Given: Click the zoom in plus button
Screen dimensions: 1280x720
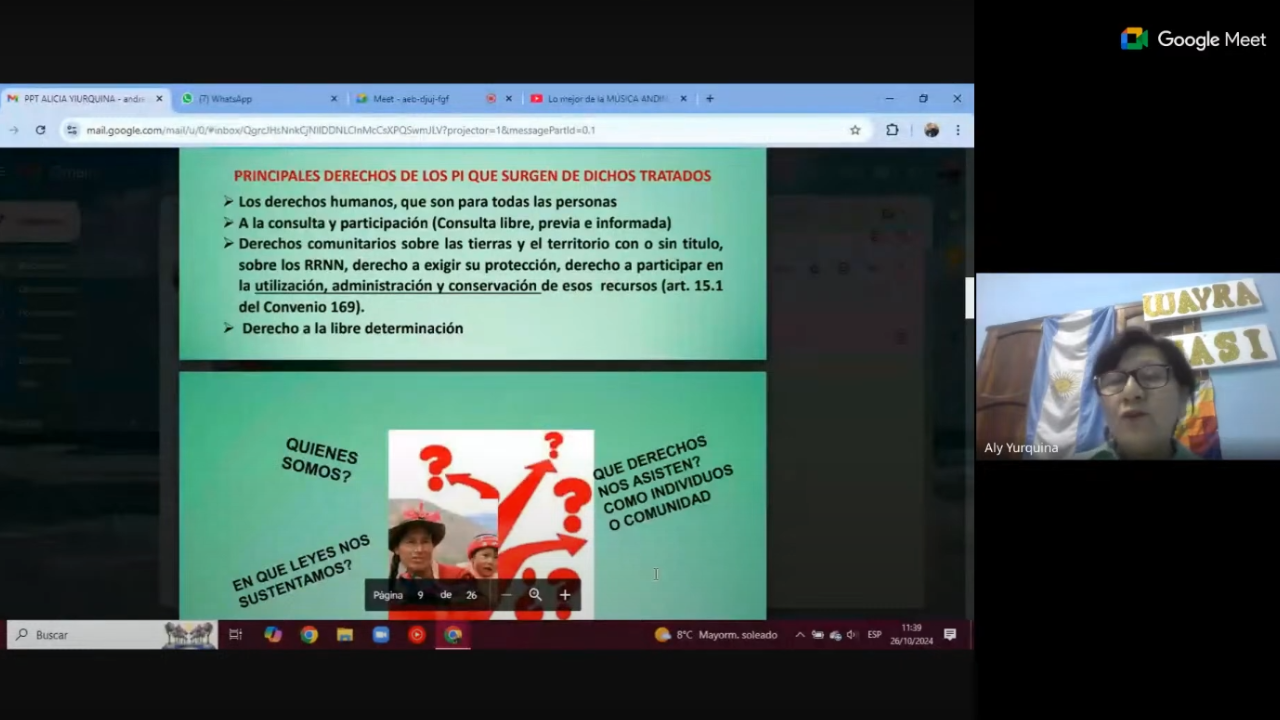Looking at the screenshot, I should 565,595.
